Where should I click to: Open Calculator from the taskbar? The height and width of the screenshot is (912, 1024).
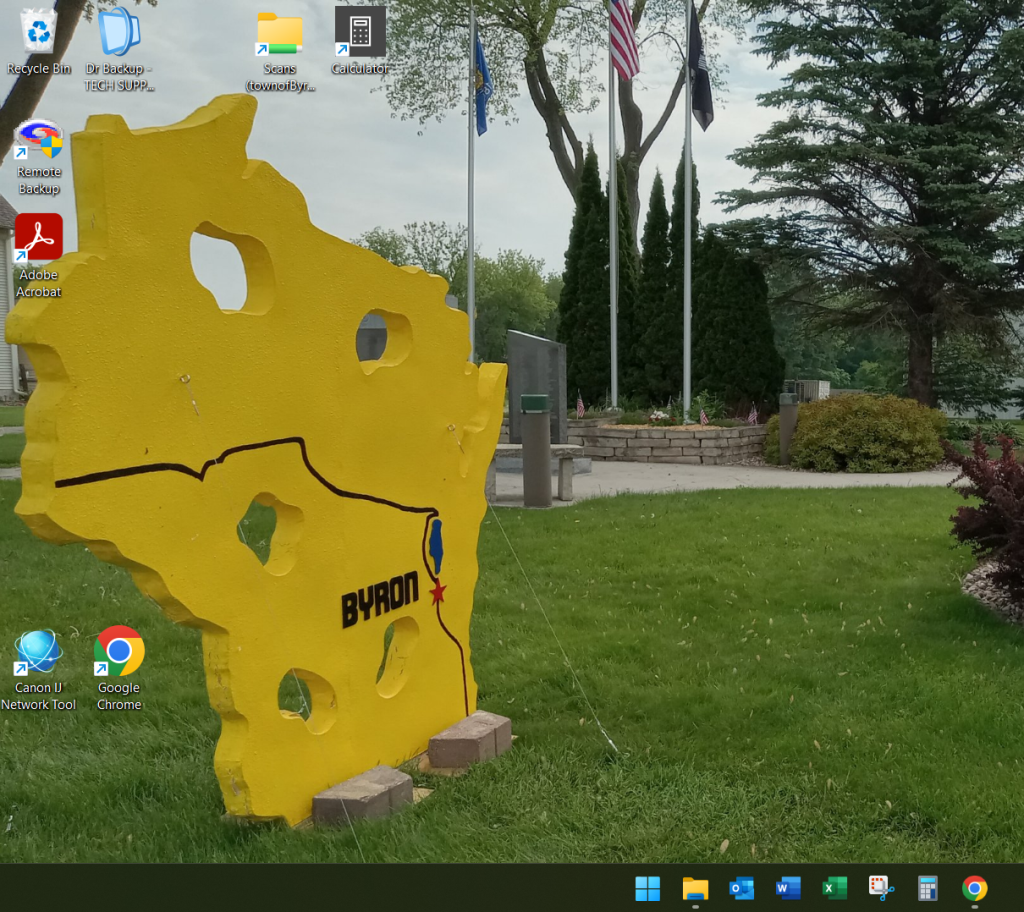click(x=928, y=888)
